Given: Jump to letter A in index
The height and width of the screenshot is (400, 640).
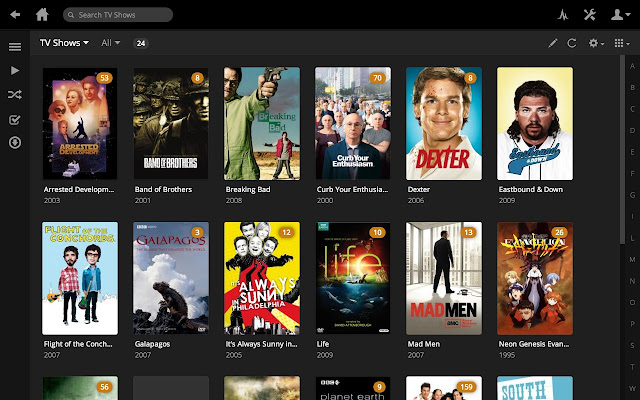Looking at the screenshot, I should (632, 66).
